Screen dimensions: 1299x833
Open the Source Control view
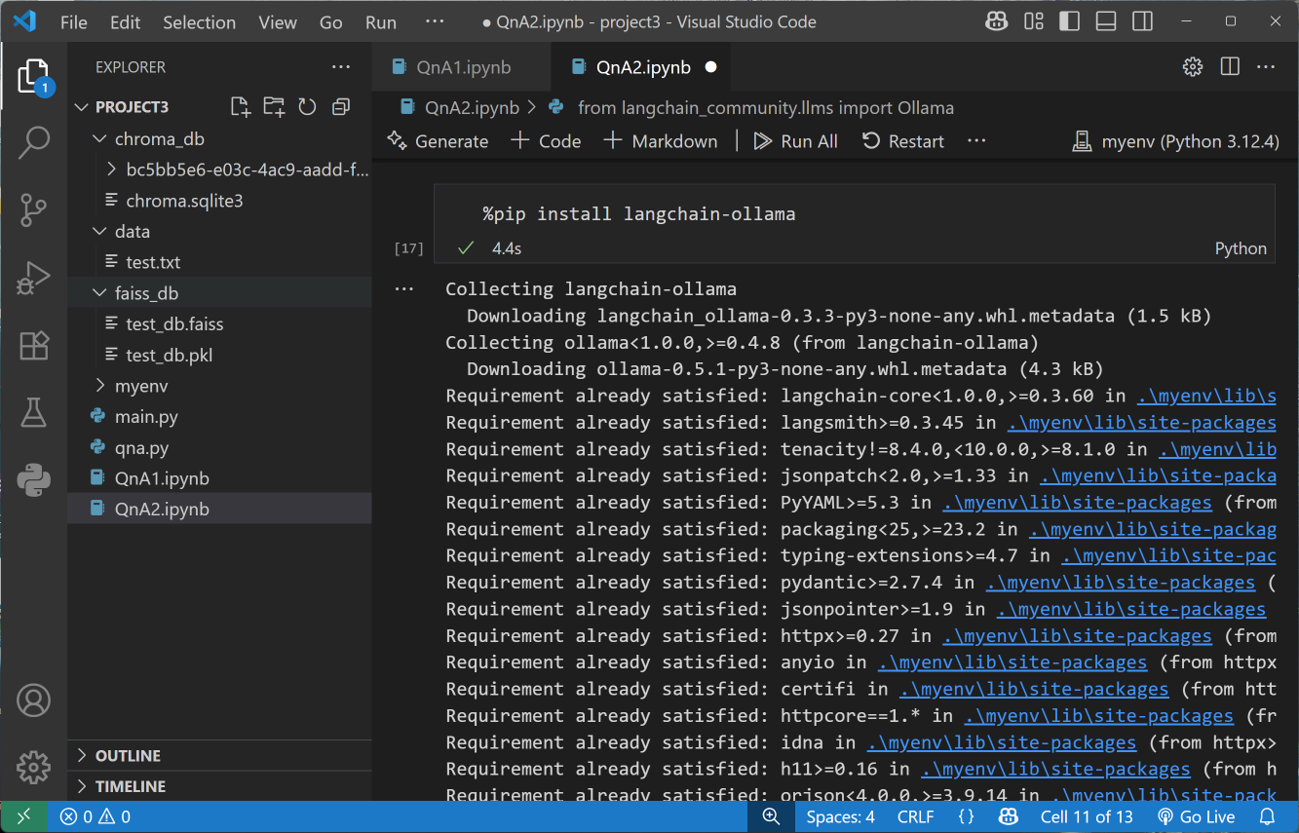33,209
